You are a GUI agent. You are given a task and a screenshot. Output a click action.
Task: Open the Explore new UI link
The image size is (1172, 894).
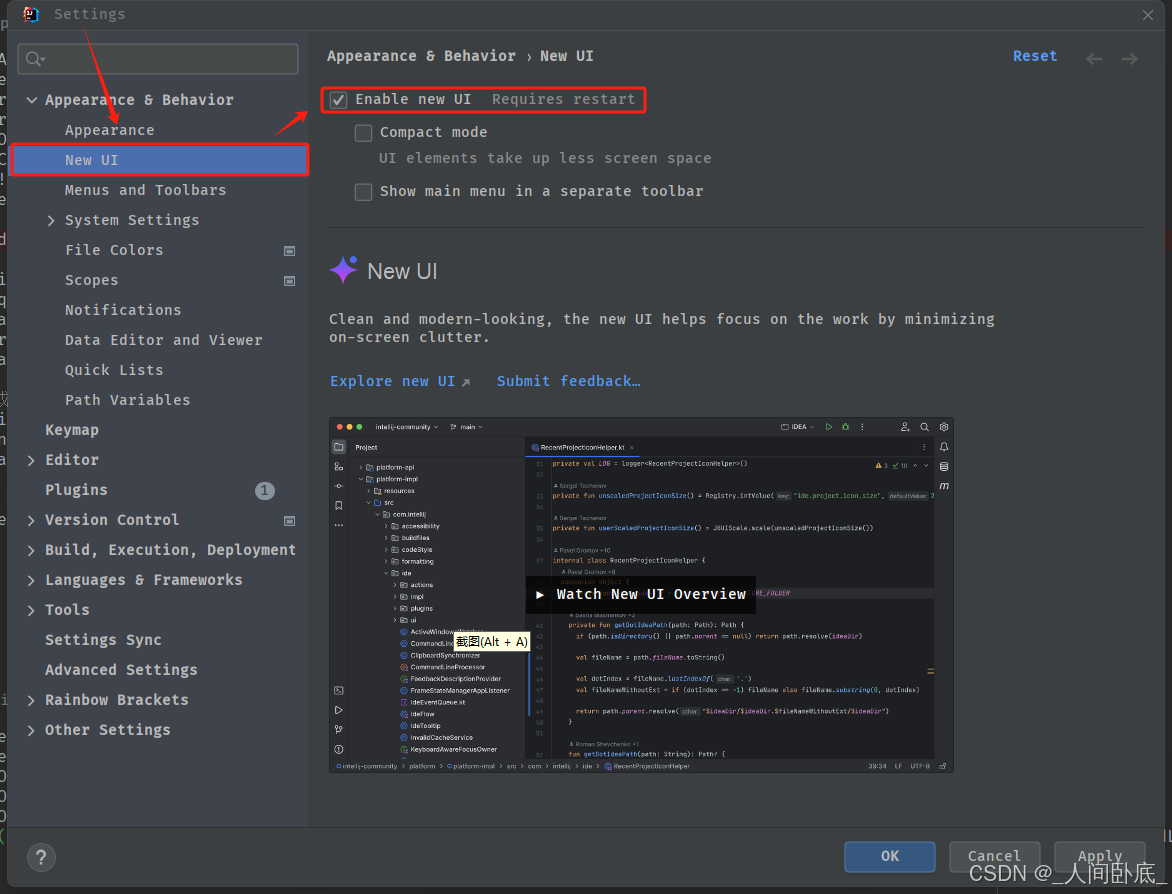click(x=392, y=381)
